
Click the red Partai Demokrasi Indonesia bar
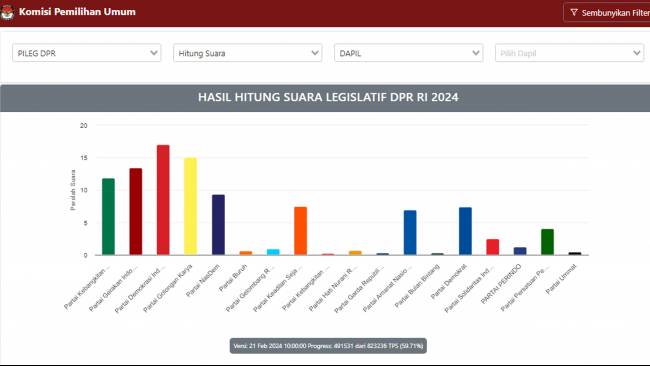[163, 200]
